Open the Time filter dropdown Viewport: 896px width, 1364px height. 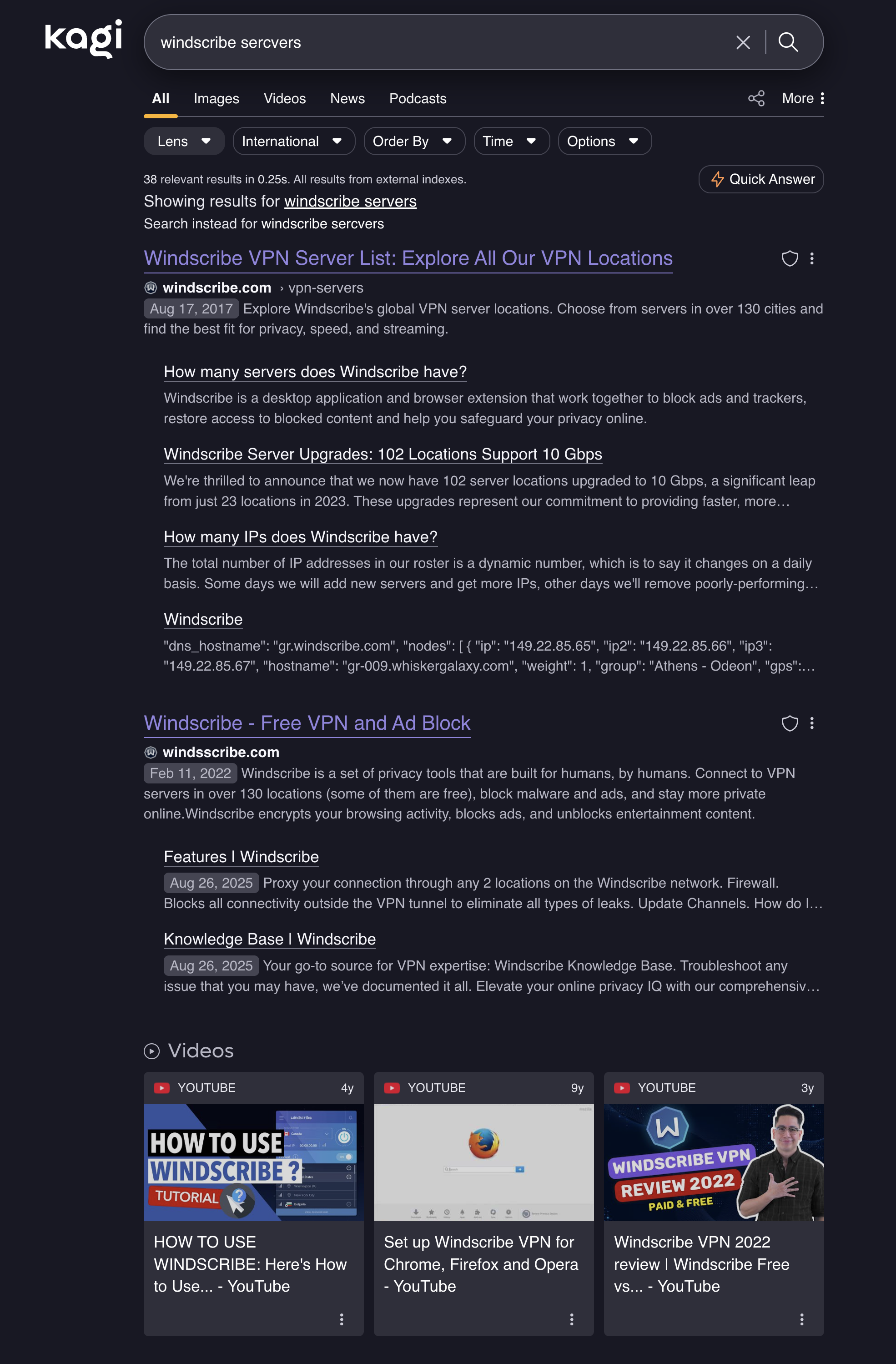coord(512,141)
